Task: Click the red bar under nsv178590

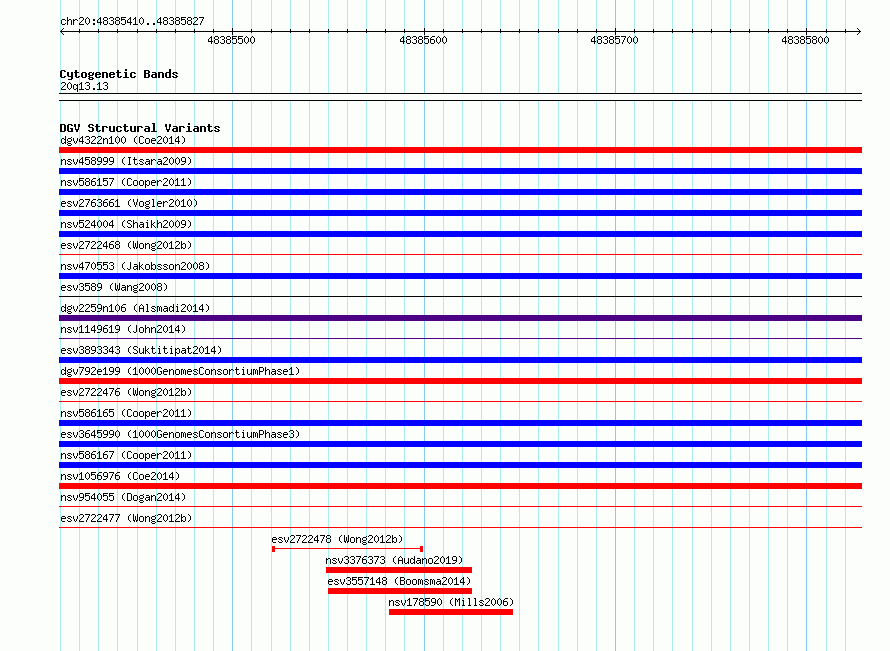Action: 451,612
